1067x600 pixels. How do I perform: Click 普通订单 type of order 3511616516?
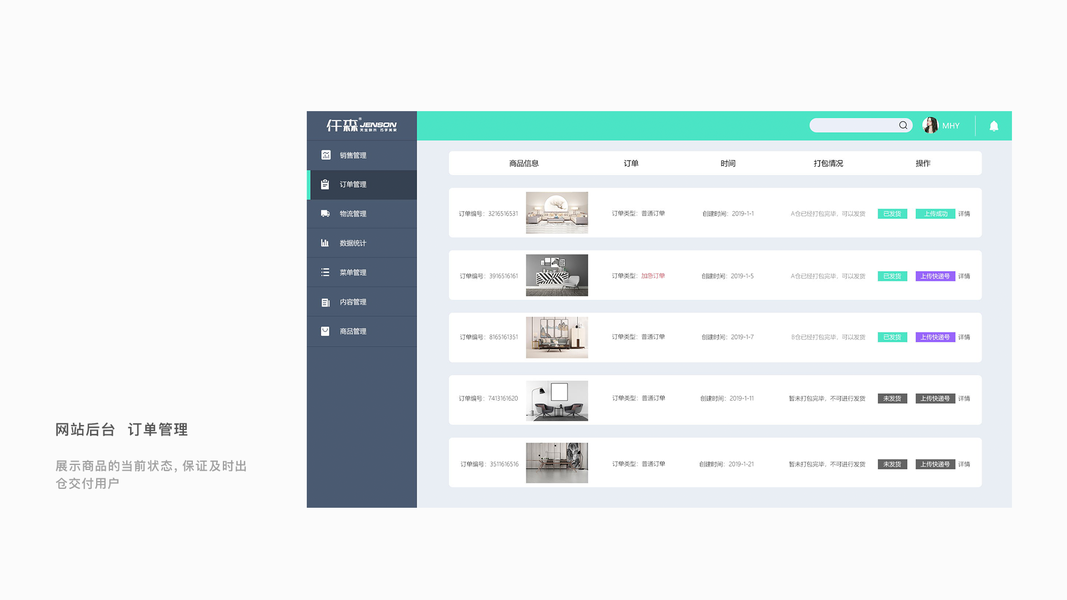pos(653,464)
